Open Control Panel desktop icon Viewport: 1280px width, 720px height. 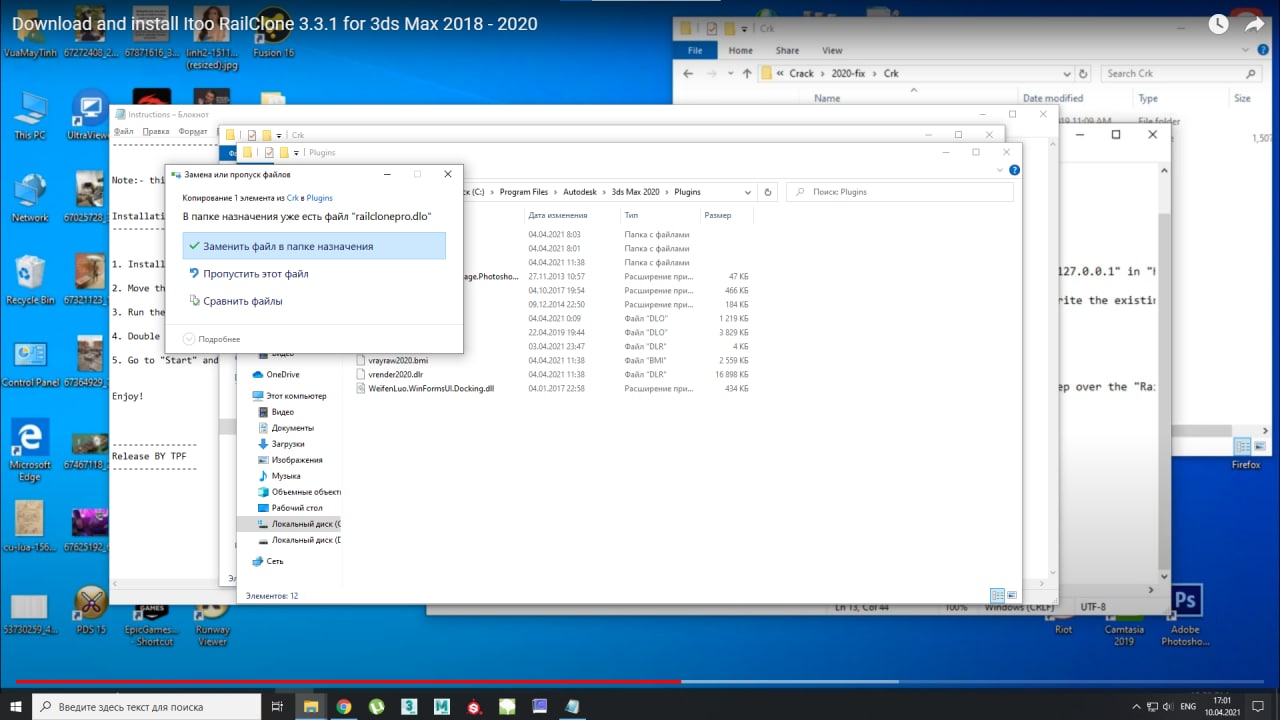click(x=30, y=364)
